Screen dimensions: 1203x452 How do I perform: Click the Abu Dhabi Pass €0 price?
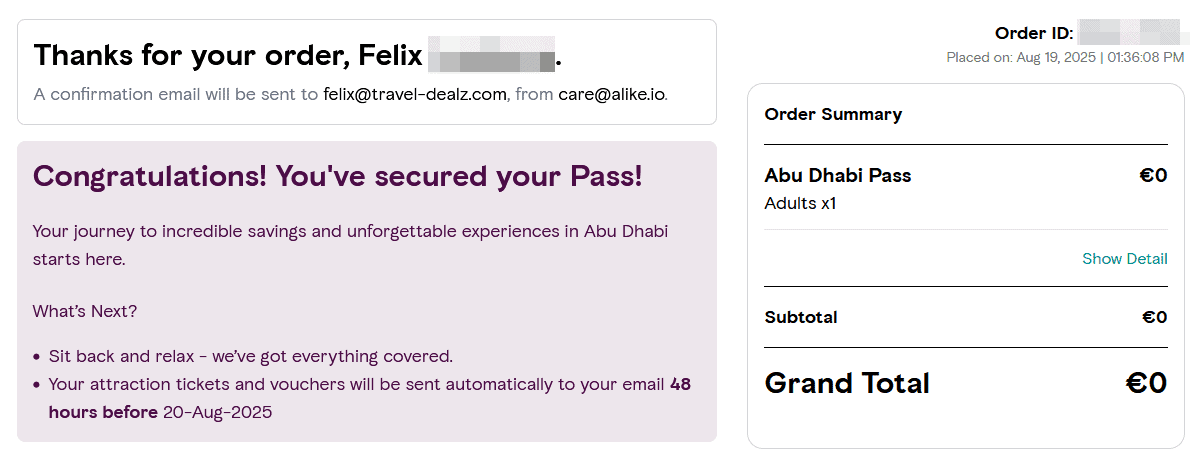click(x=1153, y=176)
